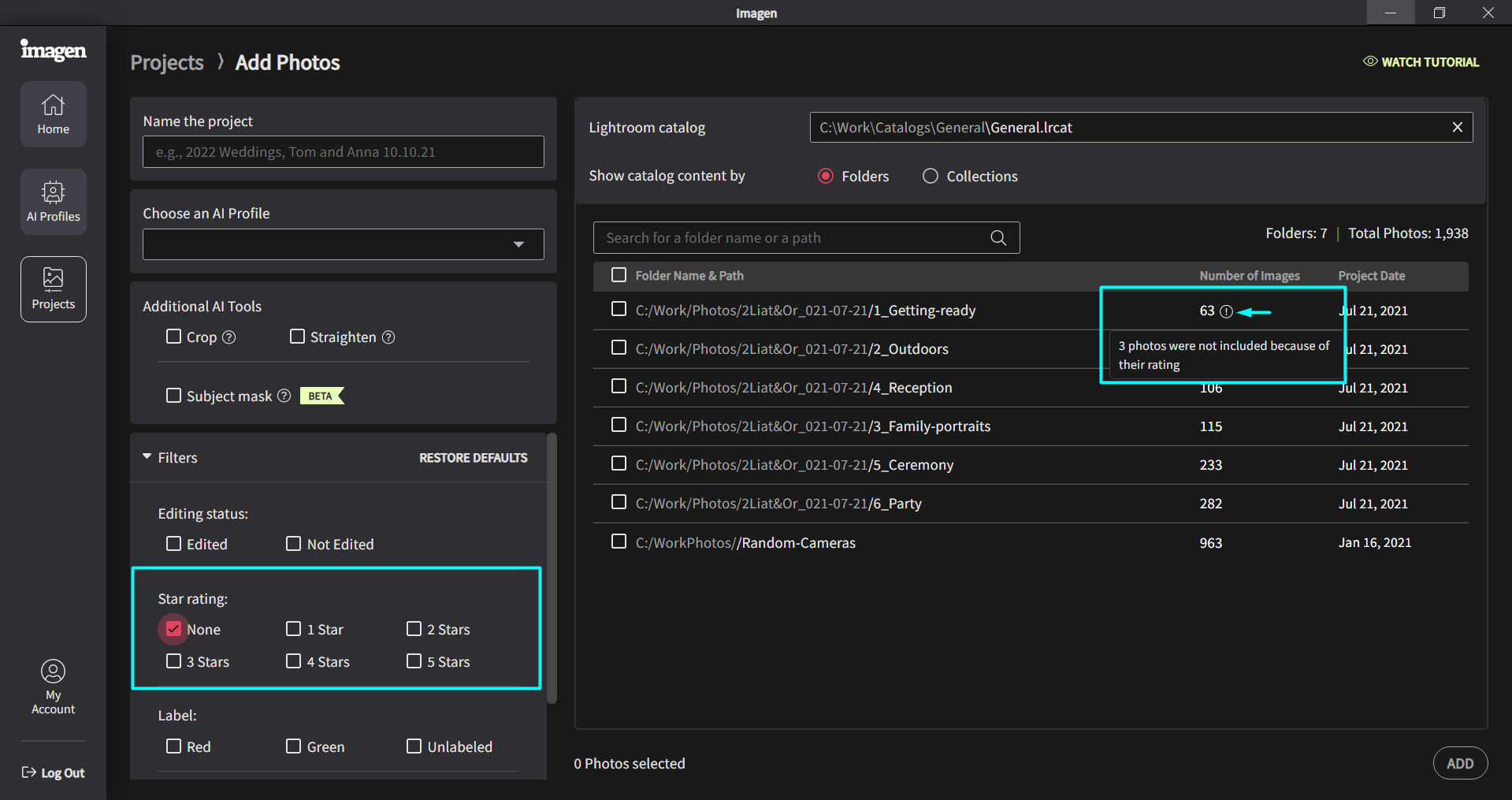This screenshot has height=800, width=1512.
Task: Select the 2_Outdoors folder checkbox
Action: [619, 348]
